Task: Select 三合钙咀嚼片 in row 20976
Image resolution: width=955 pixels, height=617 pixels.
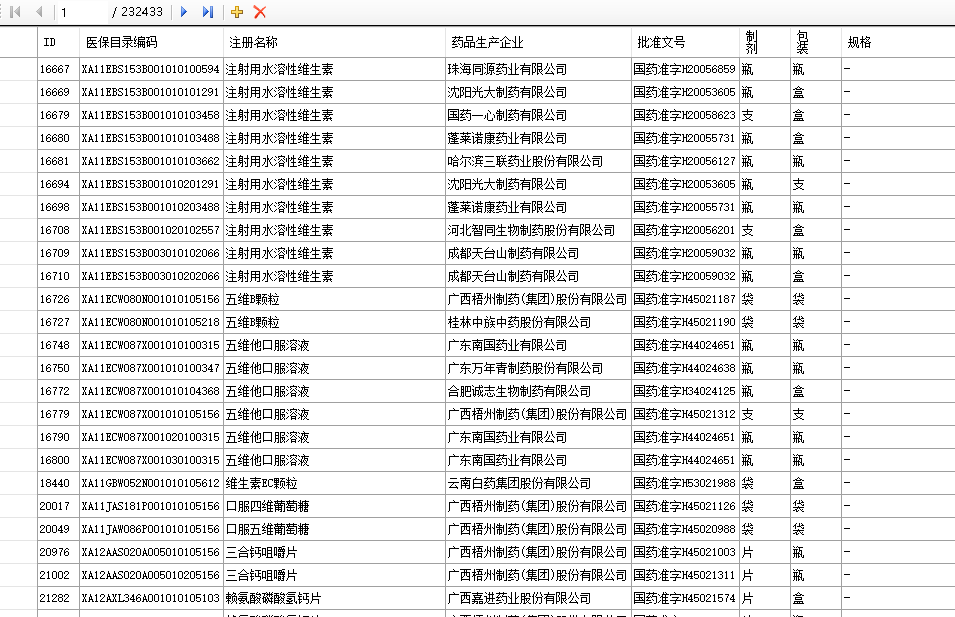Action: pyautogui.click(x=334, y=552)
